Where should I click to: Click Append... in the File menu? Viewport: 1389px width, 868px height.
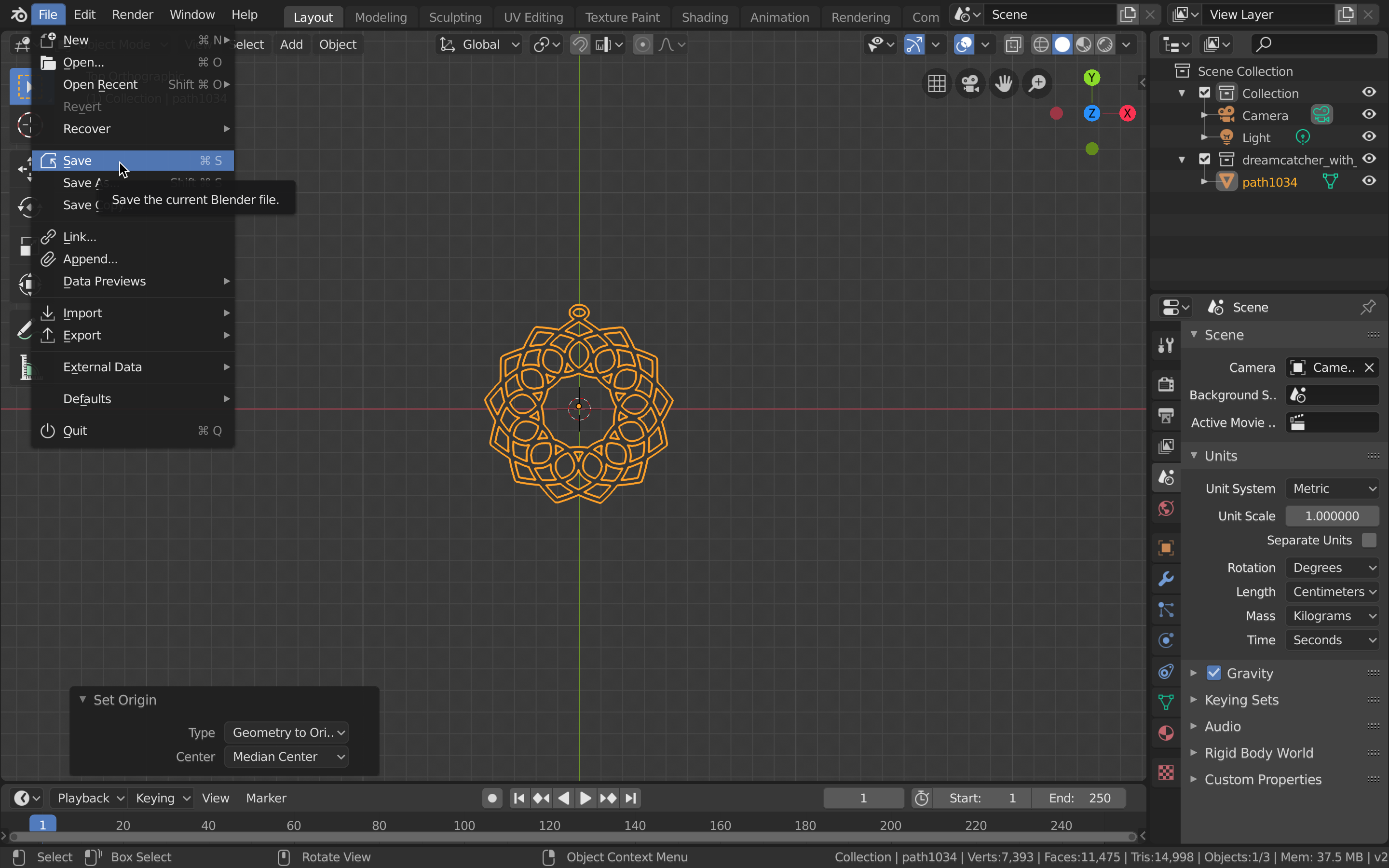click(90, 259)
